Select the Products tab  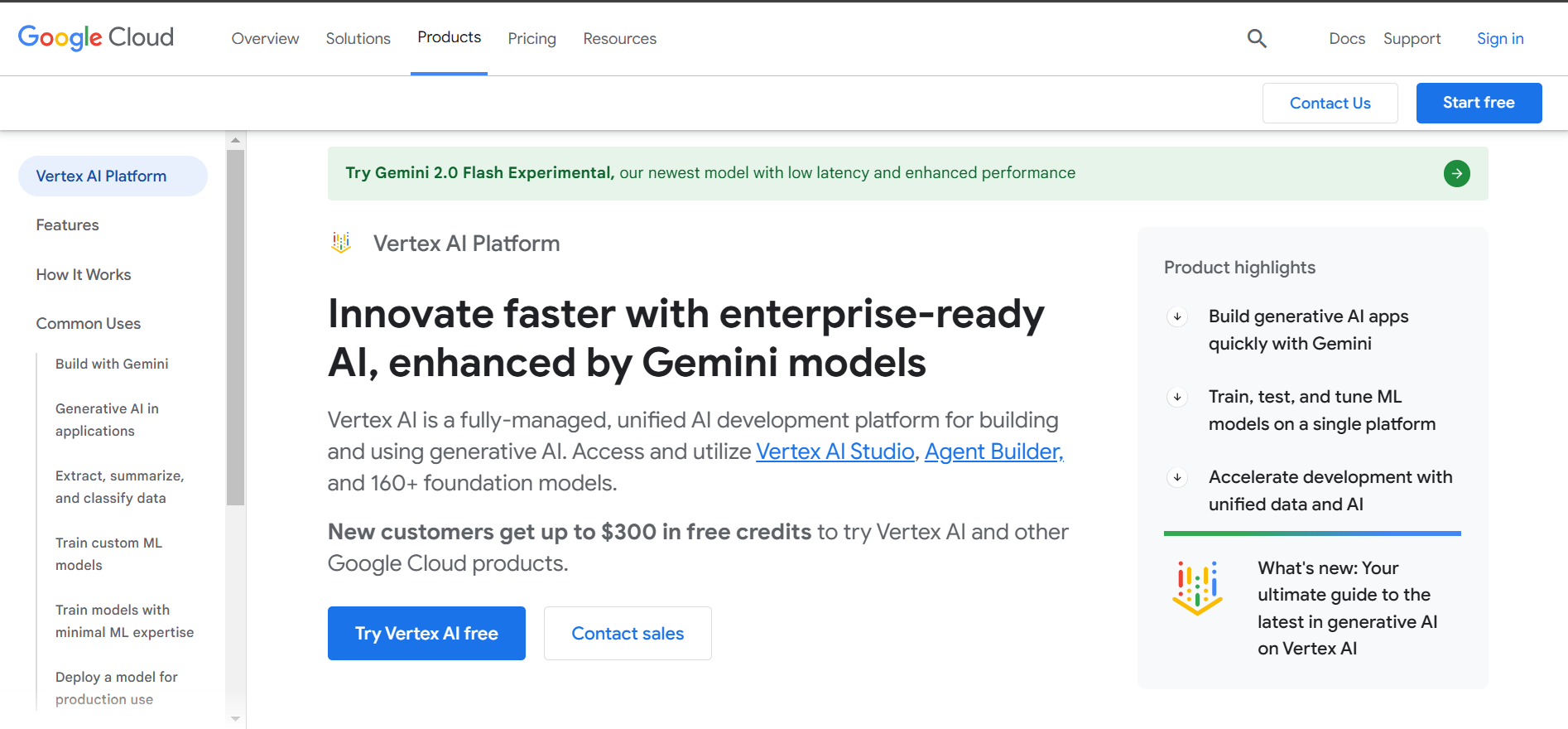point(449,37)
